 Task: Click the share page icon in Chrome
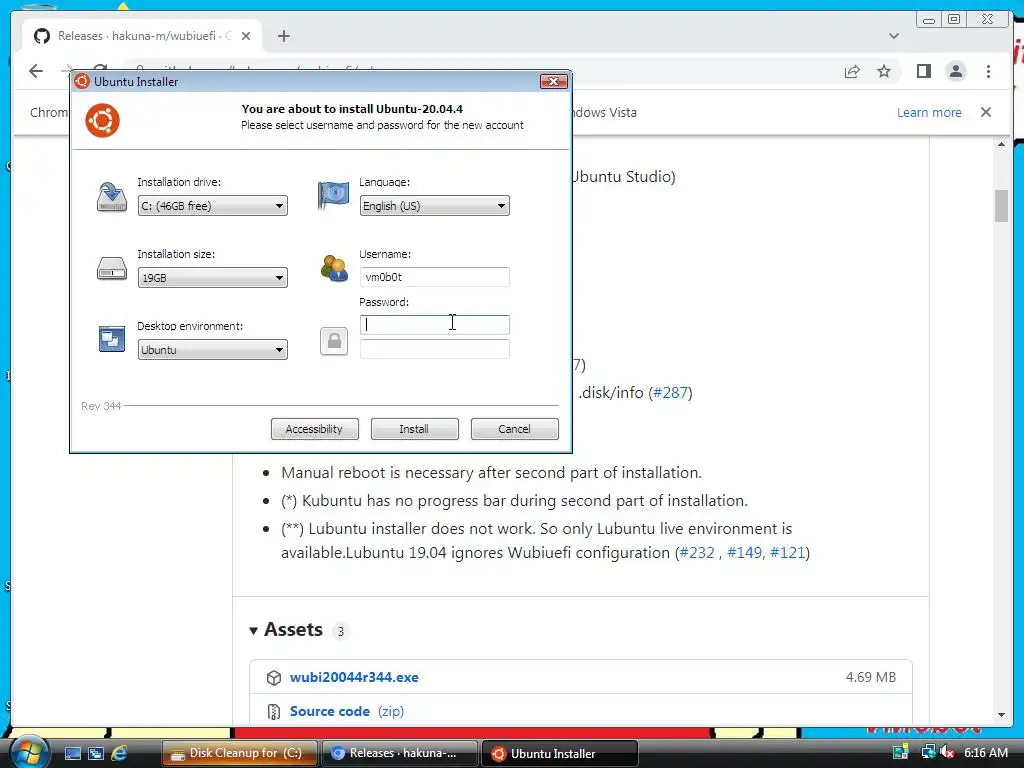point(852,71)
